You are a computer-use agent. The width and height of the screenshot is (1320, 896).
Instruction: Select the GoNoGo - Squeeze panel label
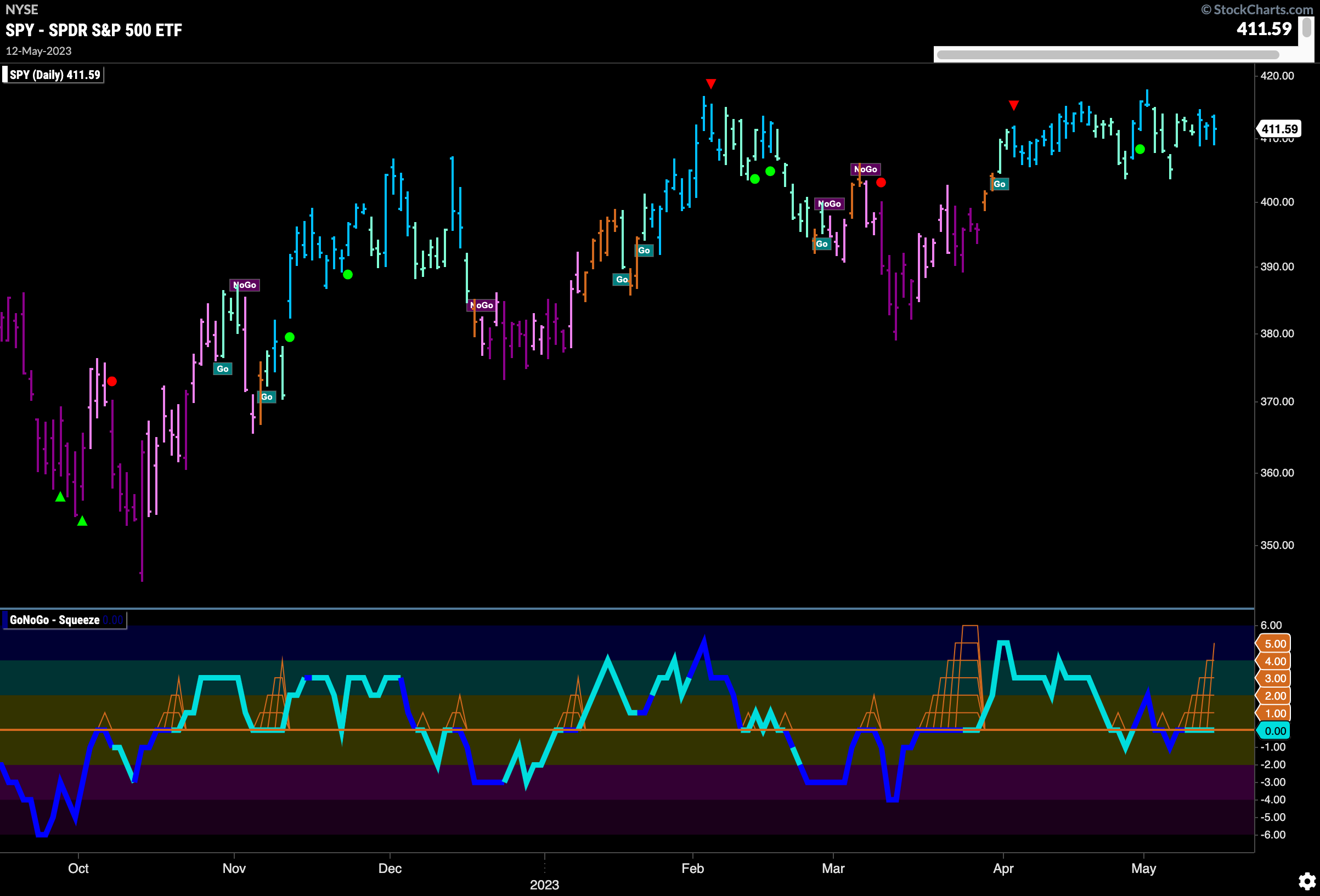[65, 620]
